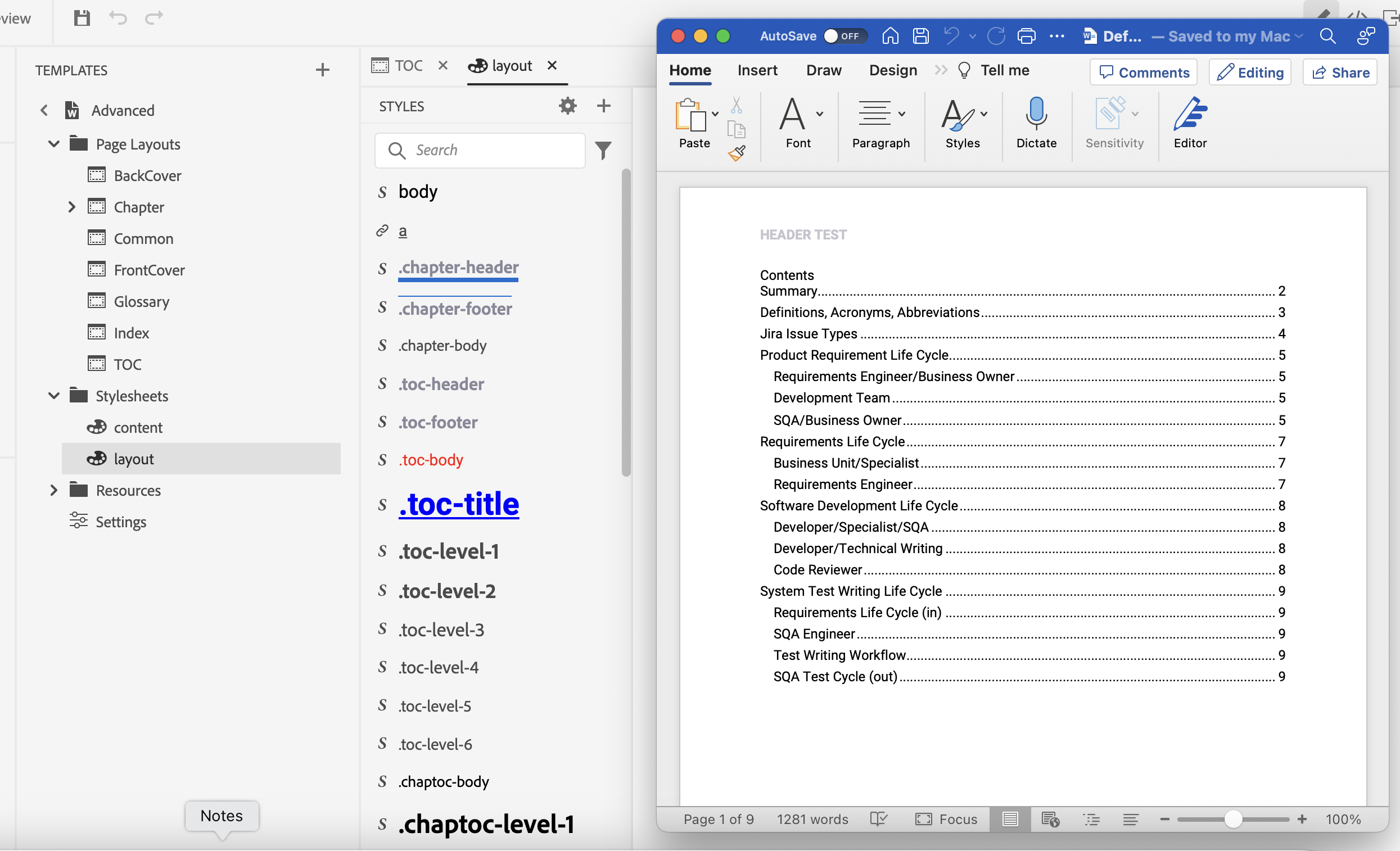Switch to the Insert ribbon tab
The image size is (1400, 851).
pyautogui.click(x=757, y=70)
